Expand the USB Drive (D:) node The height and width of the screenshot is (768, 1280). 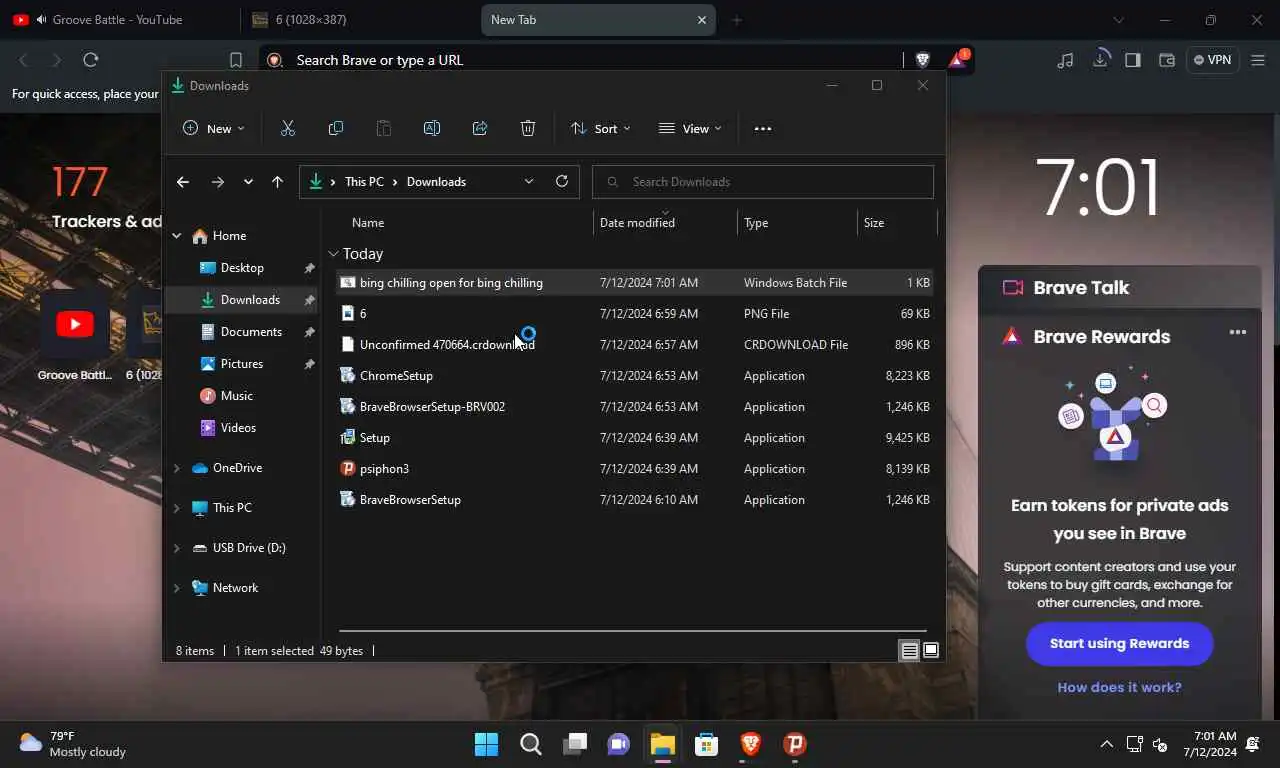[x=177, y=548]
